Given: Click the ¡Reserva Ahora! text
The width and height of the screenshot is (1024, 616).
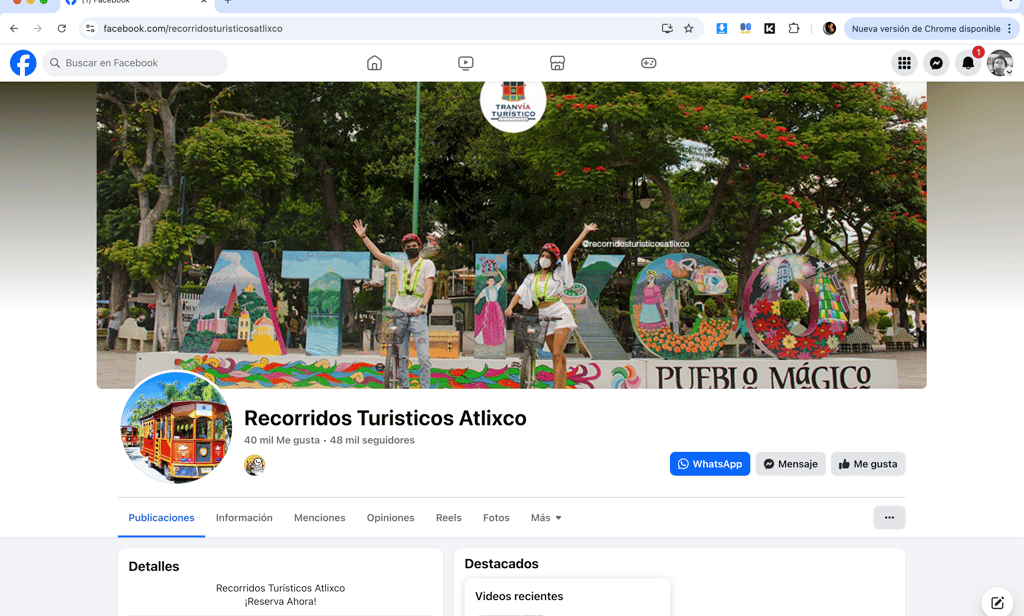Looking at the screenshot, I should coord(281,602).
